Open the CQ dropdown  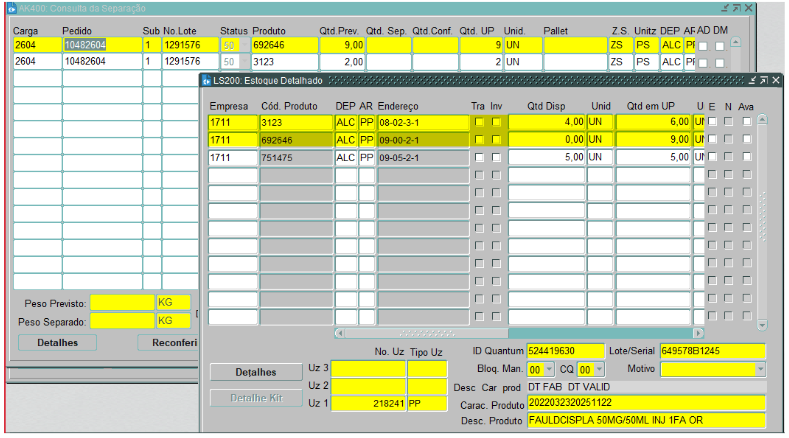click(598, 370)
